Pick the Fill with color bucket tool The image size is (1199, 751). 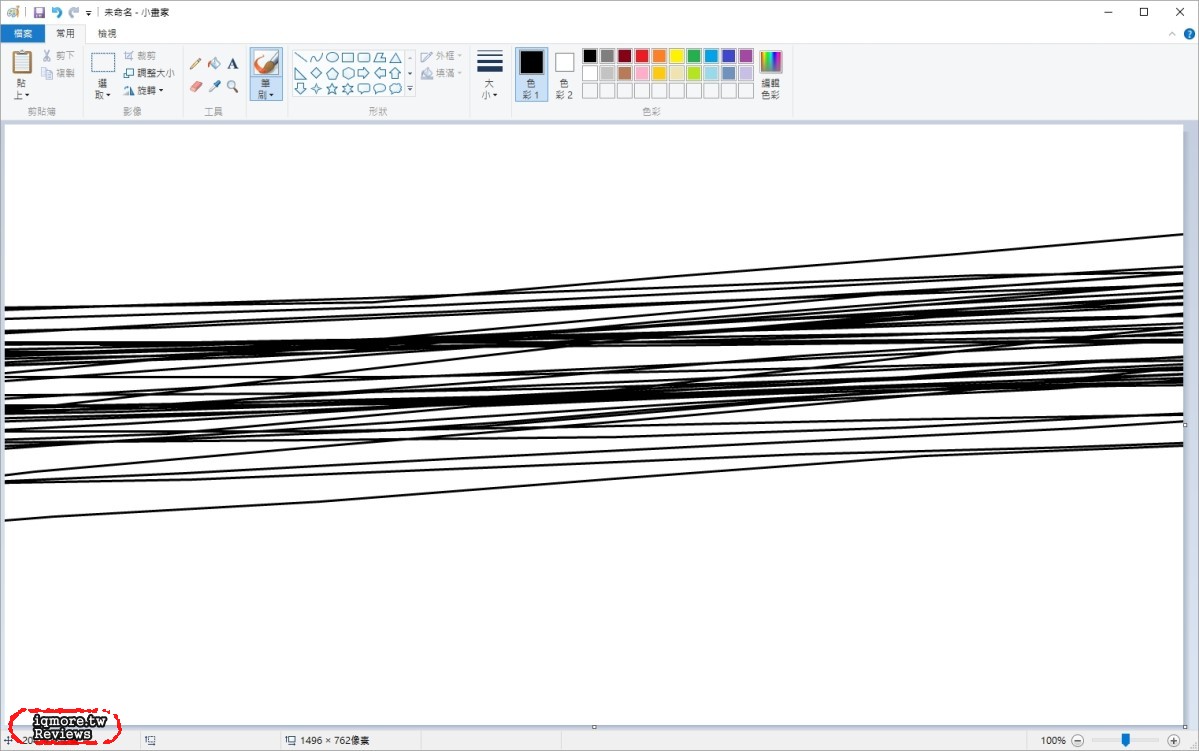click(x=214, y=63)
